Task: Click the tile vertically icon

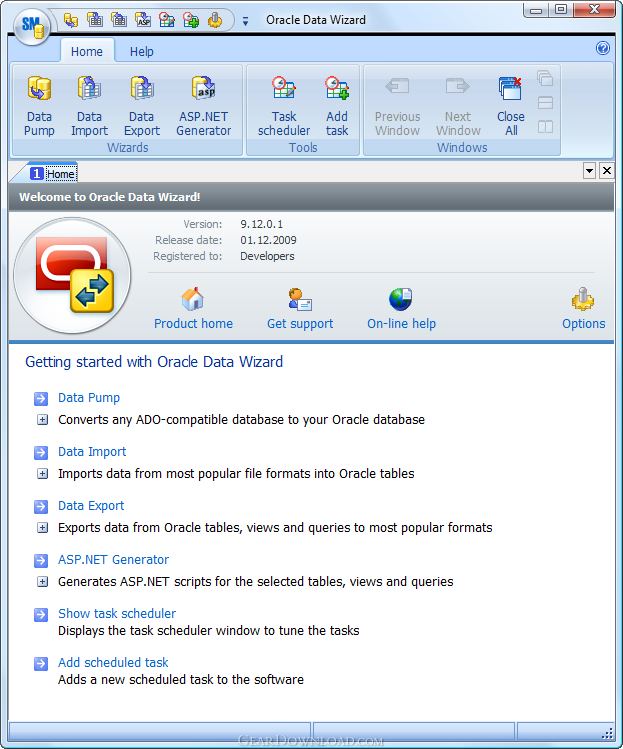Action: pyautogui.click(x=545, y=127)
